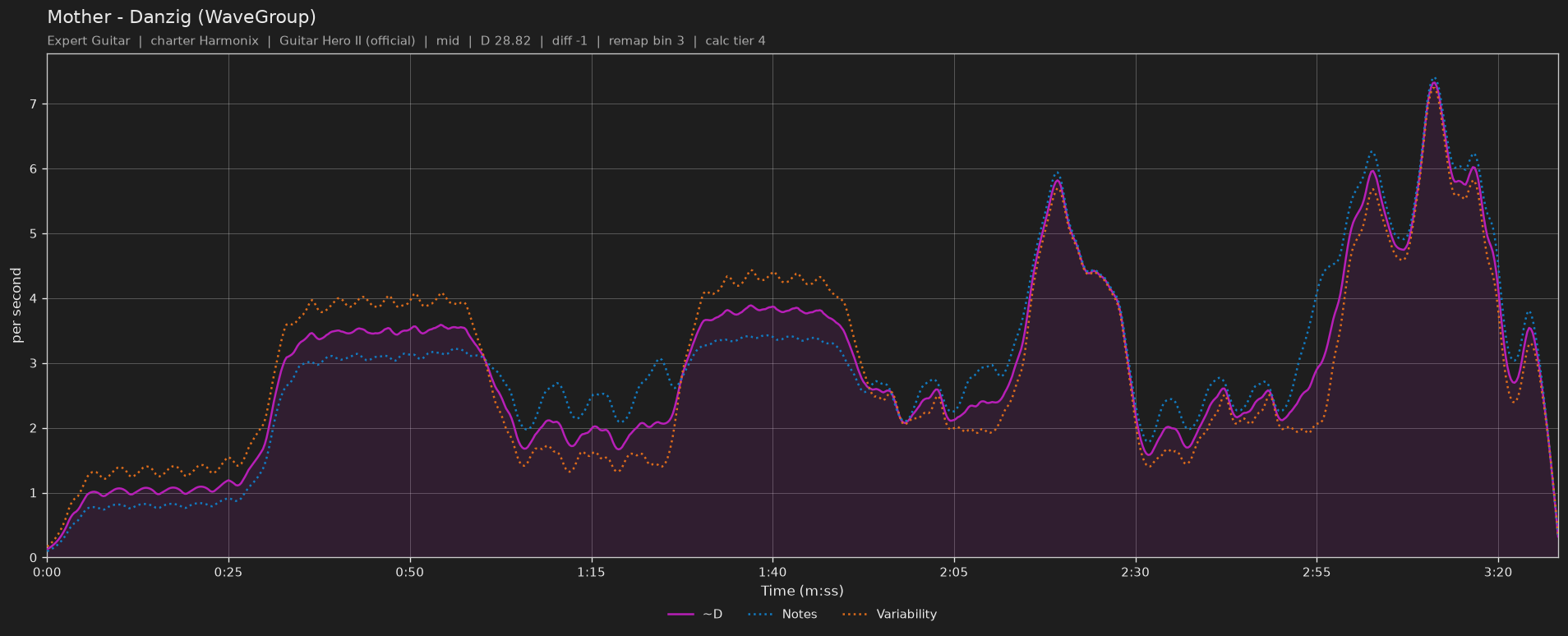This screenshot has height=636, width=1568.
Task: Select the 'Variability' legend entry
Action: 889,614
